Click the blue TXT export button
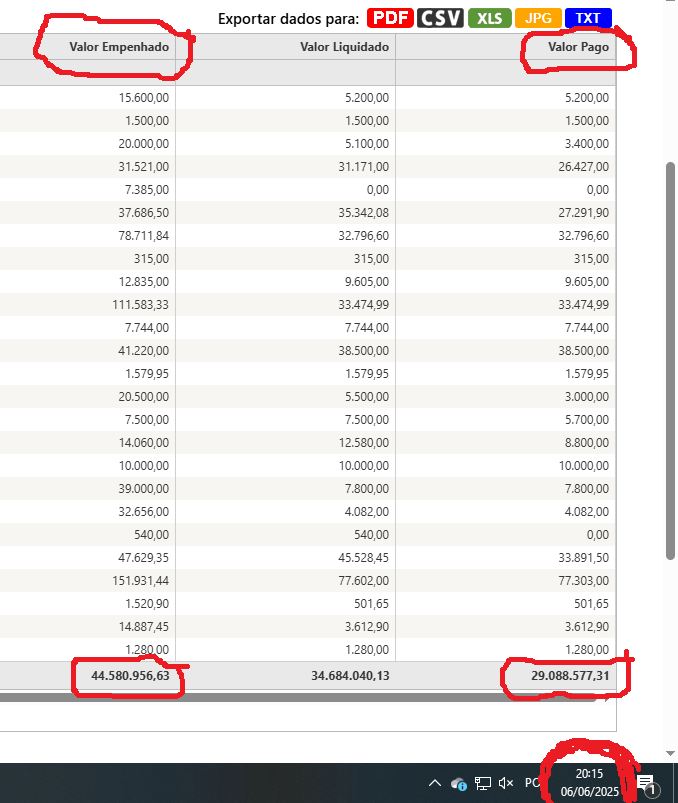 588,18
